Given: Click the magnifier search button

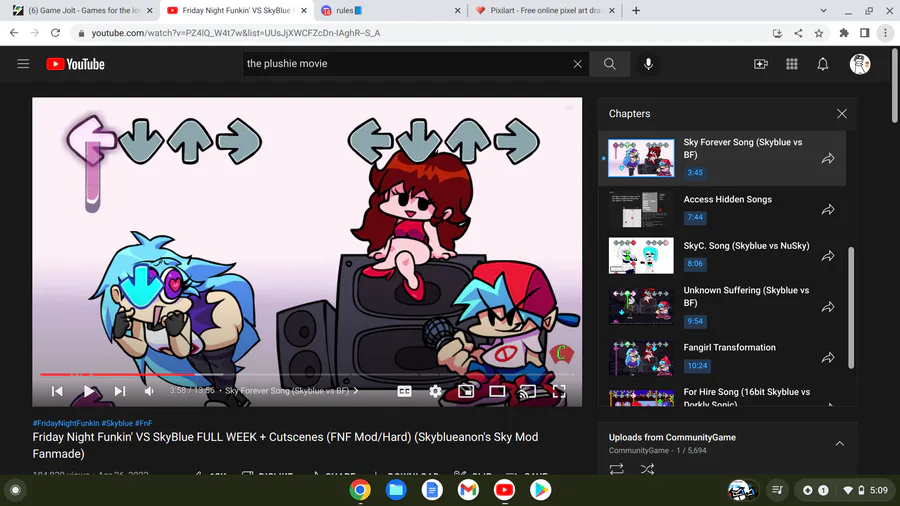Looking at the screenshot, I should click(610, 64).
